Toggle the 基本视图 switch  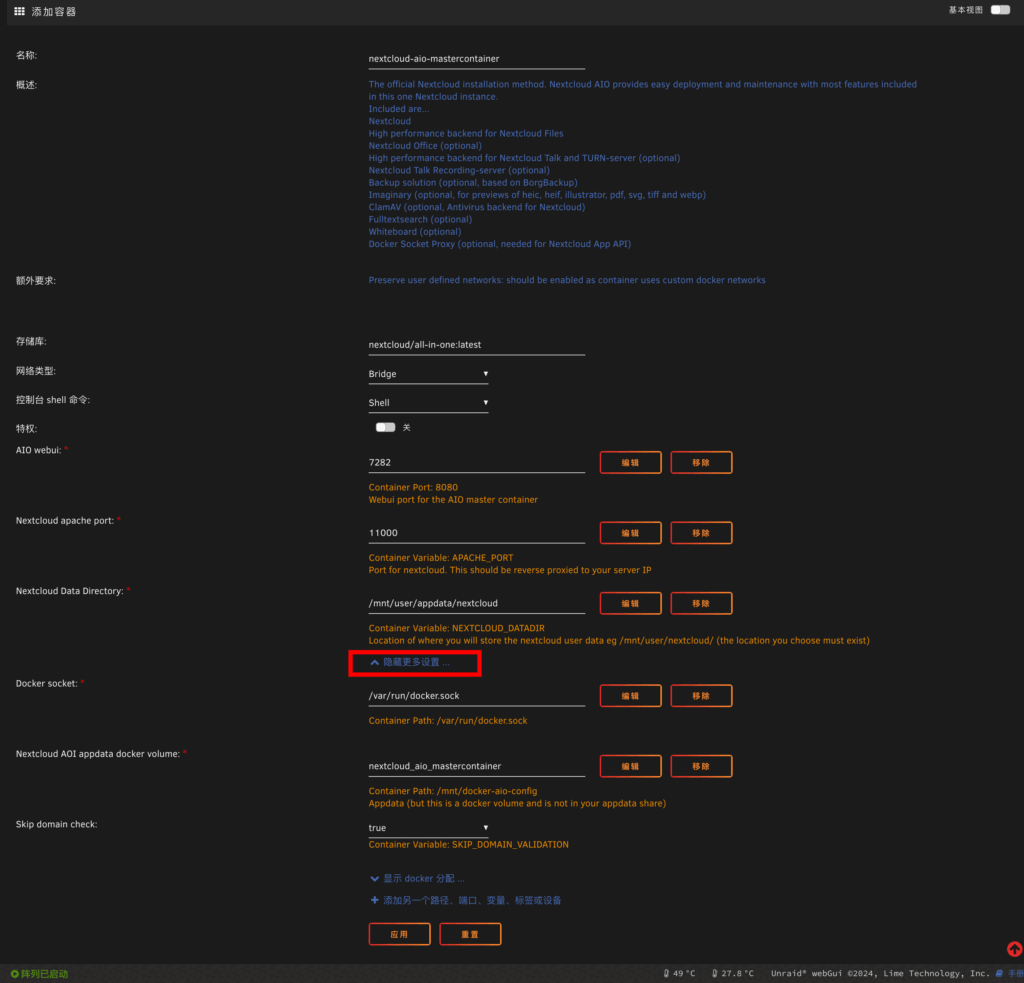tap(1000, 10)
